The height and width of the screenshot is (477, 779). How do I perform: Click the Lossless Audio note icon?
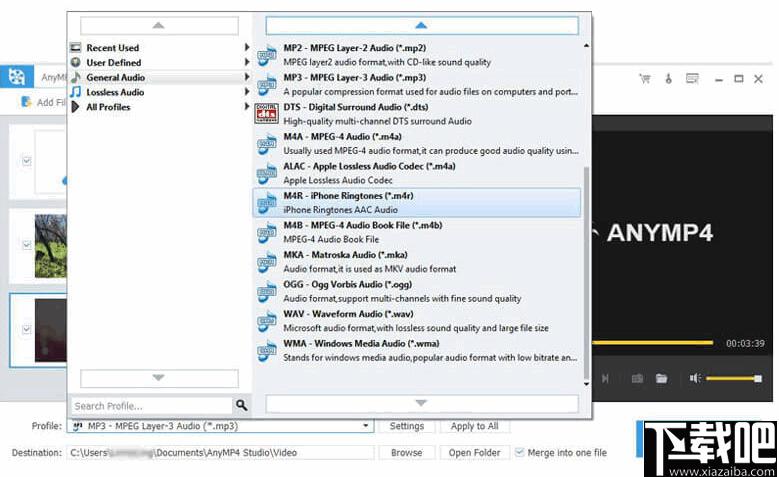76,92
